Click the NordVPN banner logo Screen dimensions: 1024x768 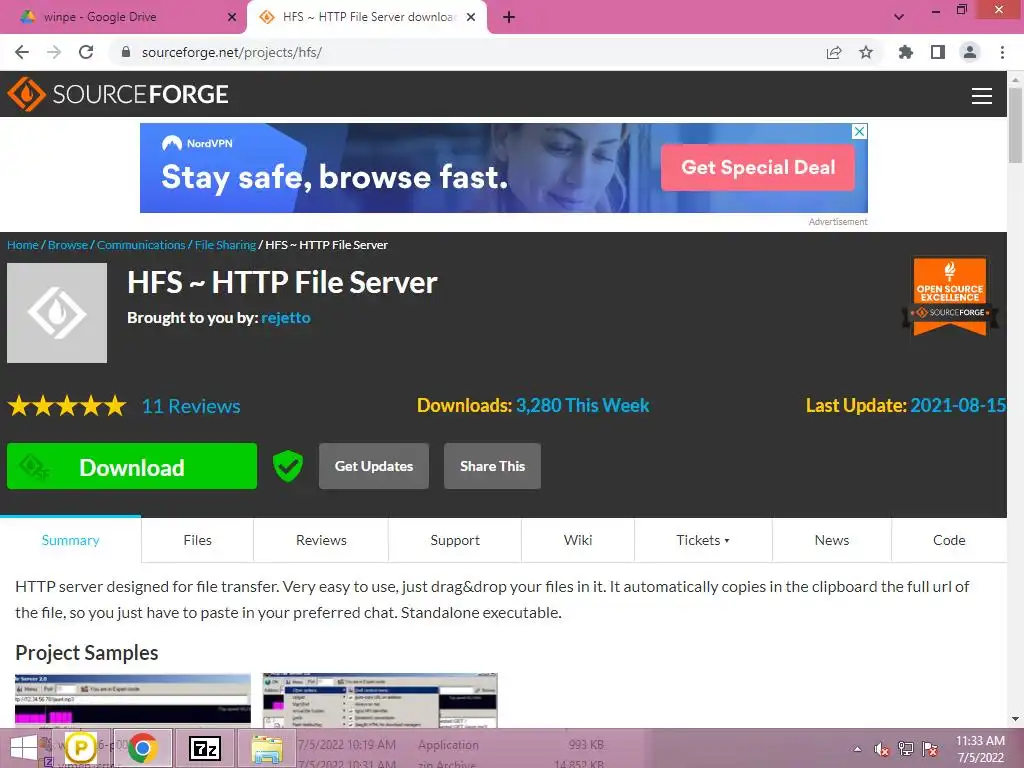click(197, 143)
